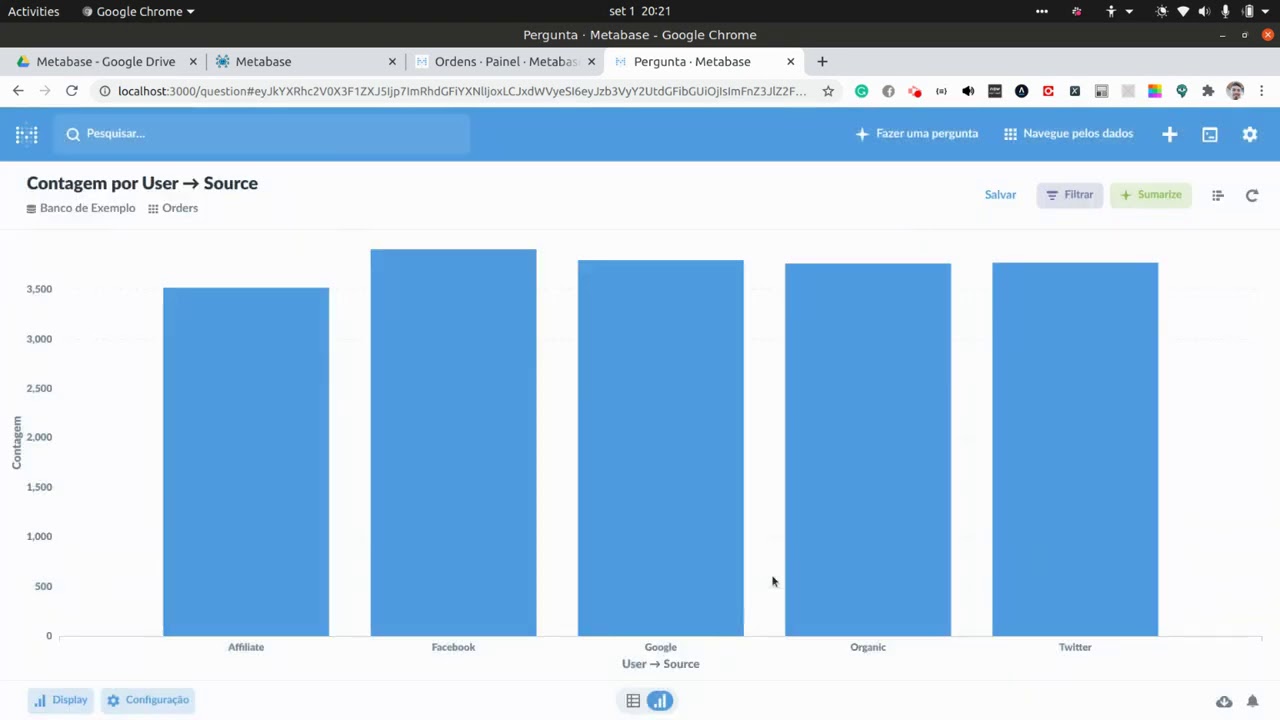Image resolution: width=1280 pixels, height=720 pixels.
Task: Open the notebook editor icon
Action: (x=1217, y=196)
